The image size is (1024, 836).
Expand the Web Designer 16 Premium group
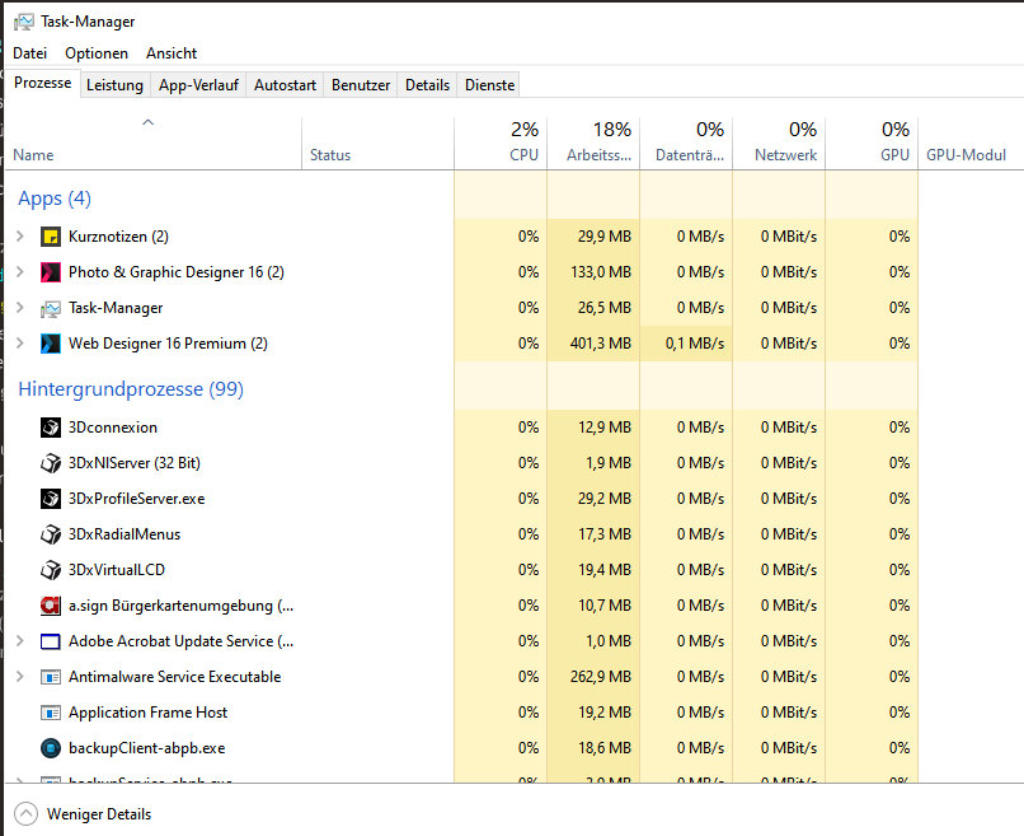coord(20,343)
